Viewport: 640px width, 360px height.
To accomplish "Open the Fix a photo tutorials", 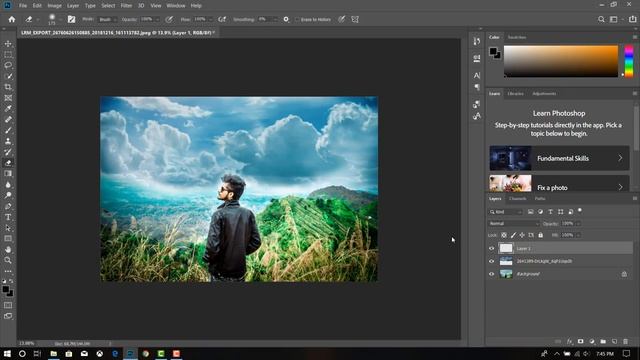I will pyautogui.click(x=559, y=183).
